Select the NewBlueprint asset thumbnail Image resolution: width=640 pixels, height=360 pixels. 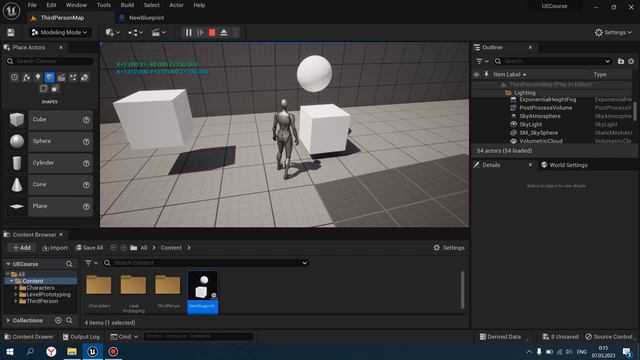pyautogui.click(x=203, y=292)
